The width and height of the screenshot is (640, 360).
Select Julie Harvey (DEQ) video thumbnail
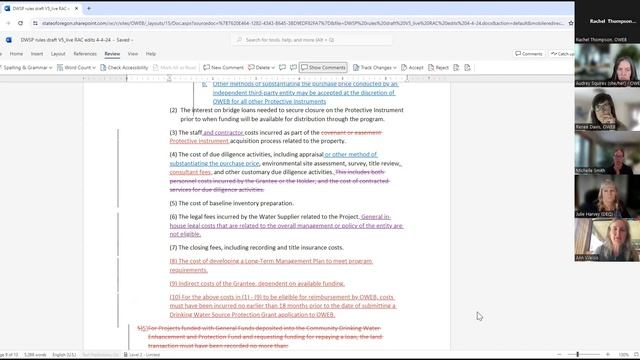click(x=607, y=196)
